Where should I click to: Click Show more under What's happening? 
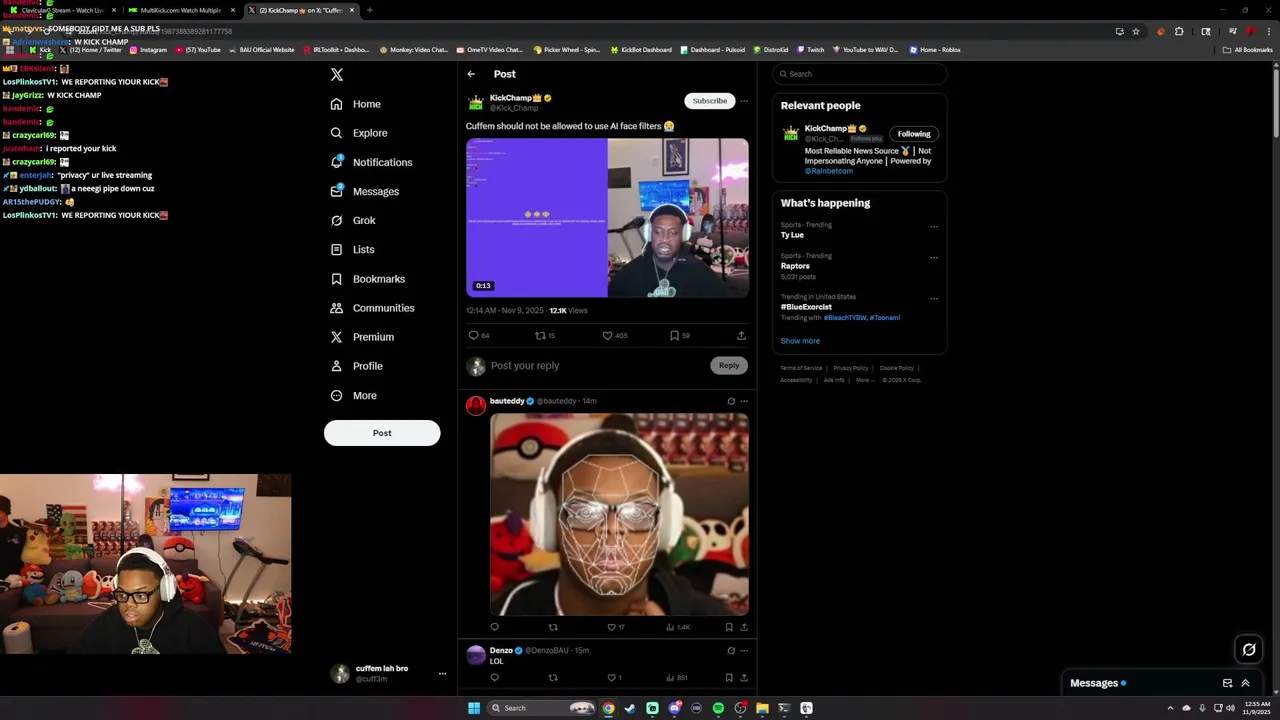point(800,341)
